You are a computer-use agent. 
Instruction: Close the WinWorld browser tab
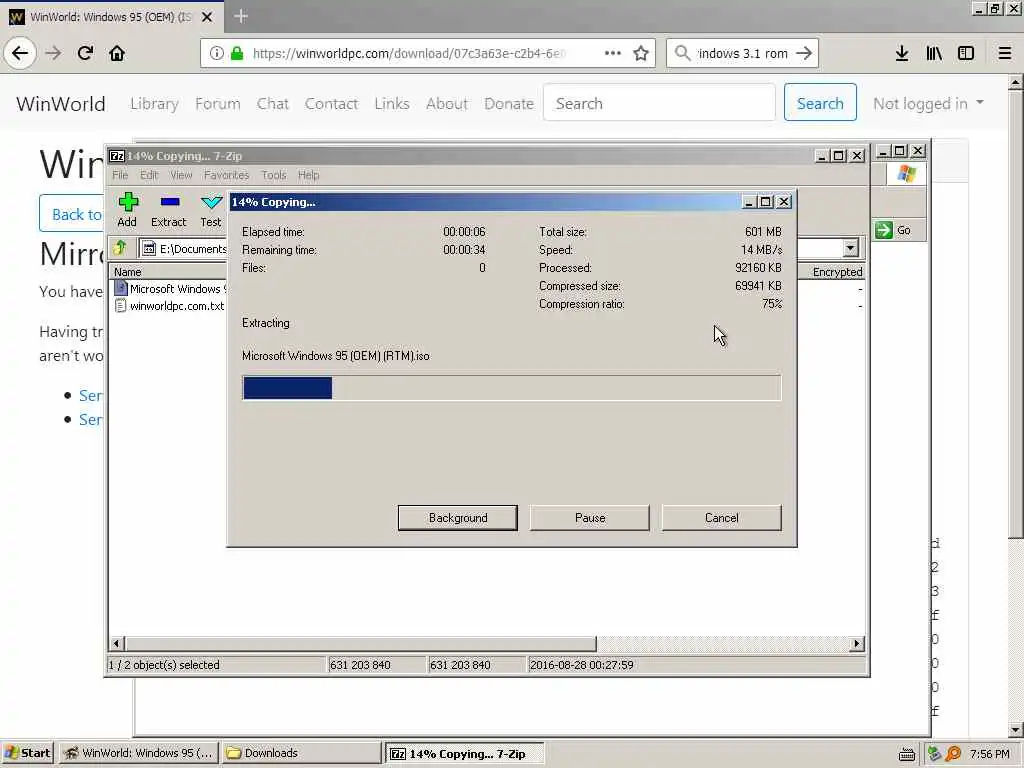pyautogui.click(x=207, y=17)
